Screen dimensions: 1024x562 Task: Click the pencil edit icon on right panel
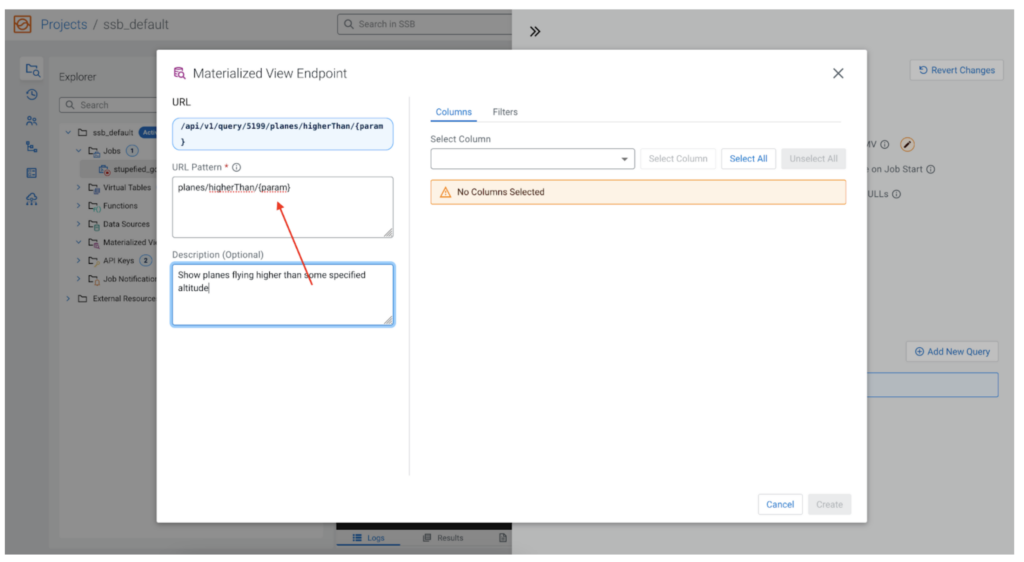click(x=907, y=145)
